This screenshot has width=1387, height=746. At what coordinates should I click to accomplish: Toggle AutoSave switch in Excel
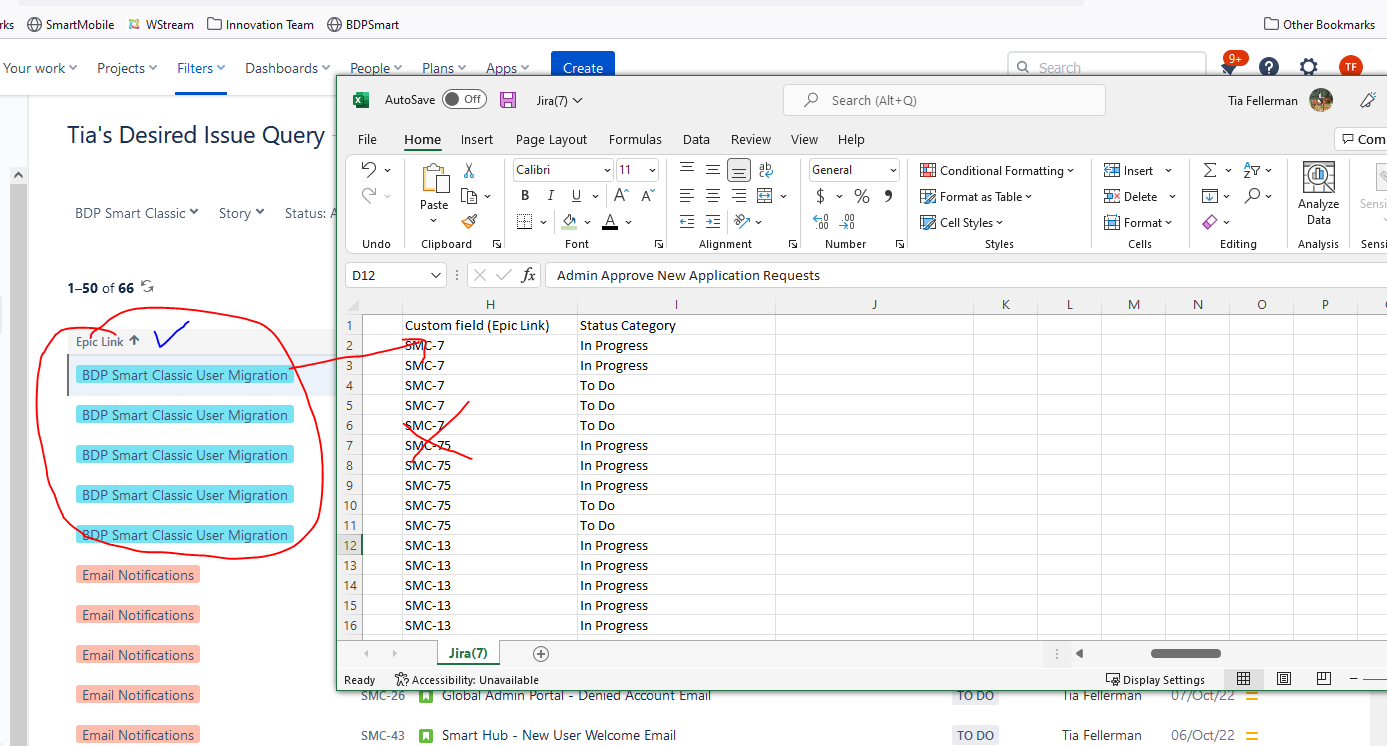(464, 99)
